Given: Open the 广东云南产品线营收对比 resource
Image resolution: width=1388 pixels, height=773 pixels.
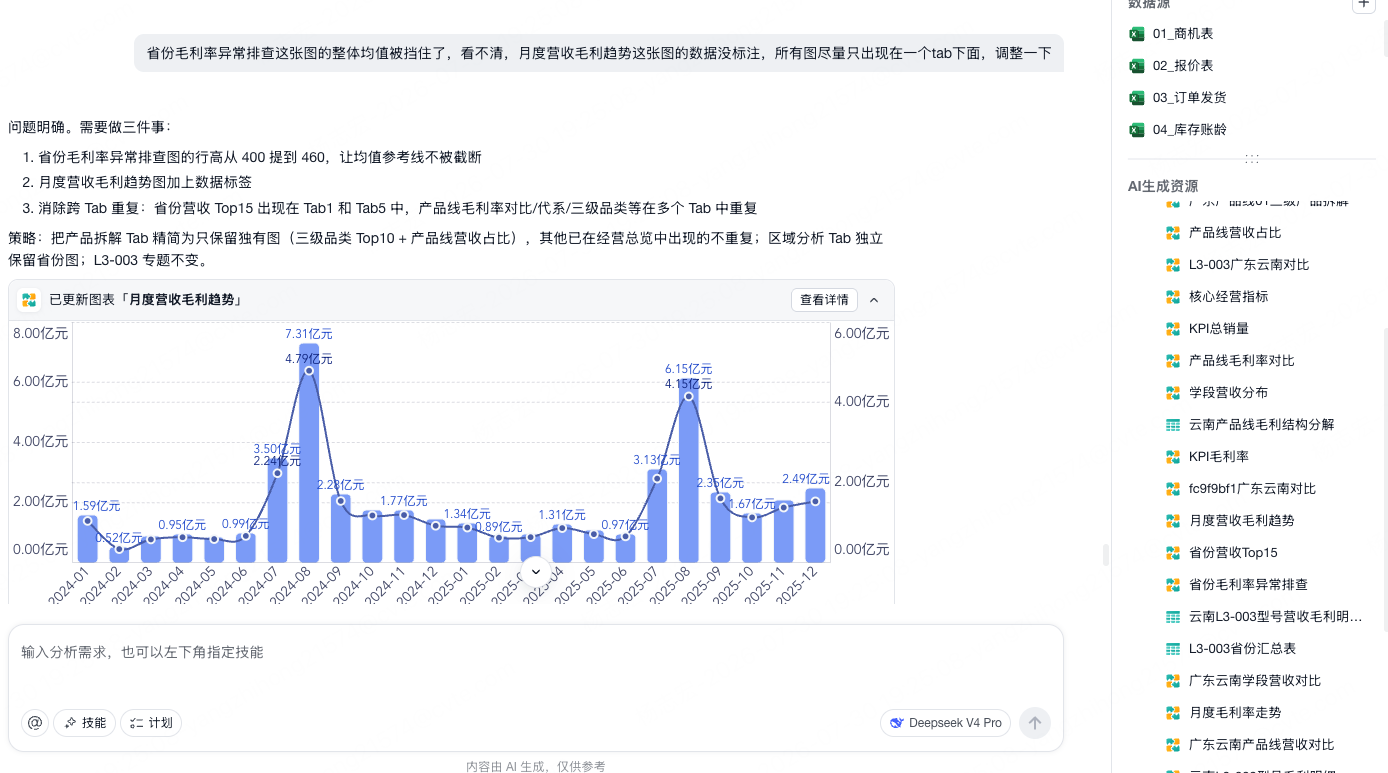Looking at the screenshot, I should click(x=1262, y=745).
